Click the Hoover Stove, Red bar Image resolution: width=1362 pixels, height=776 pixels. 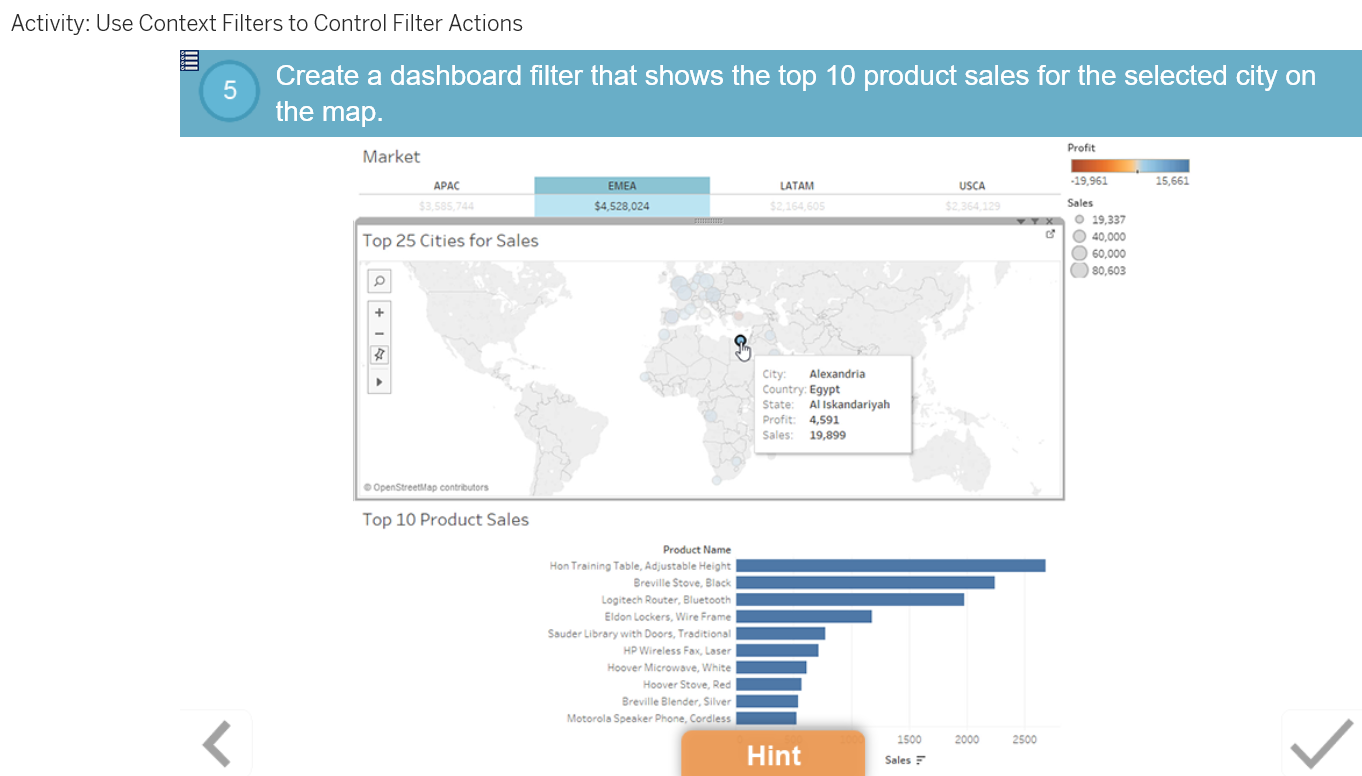(x=768, y=685)
